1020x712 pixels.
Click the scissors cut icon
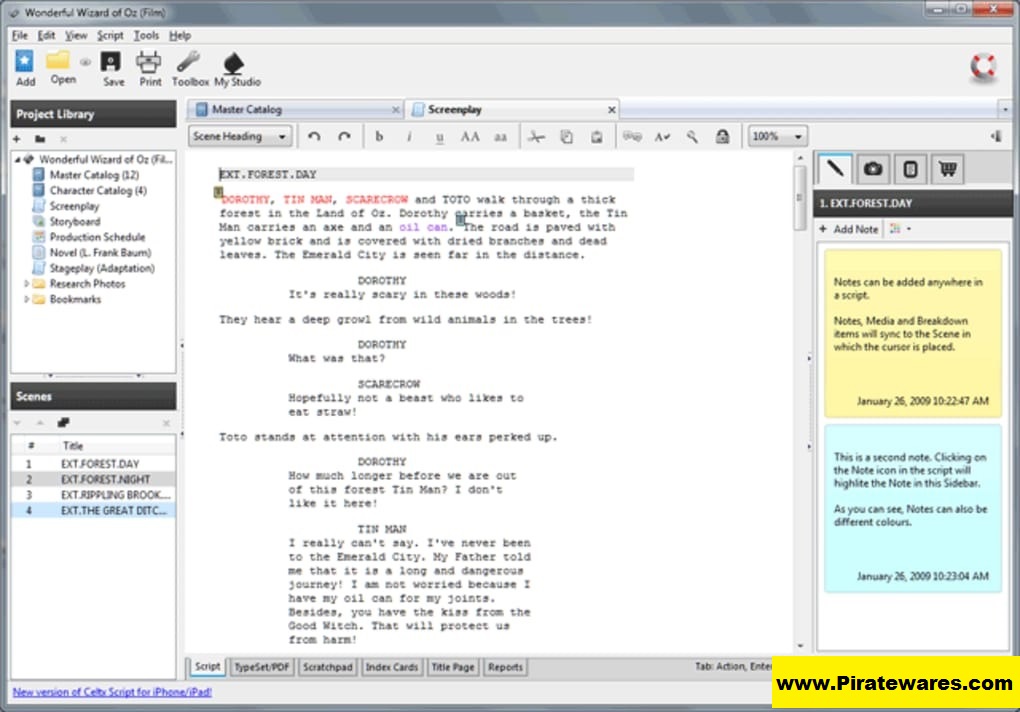pyautogui.click(x=537, y=137)
